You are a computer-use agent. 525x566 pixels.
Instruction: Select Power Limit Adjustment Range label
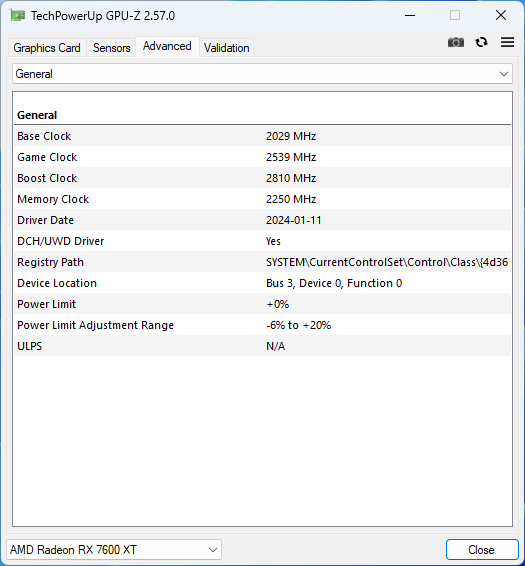(96, 325)
